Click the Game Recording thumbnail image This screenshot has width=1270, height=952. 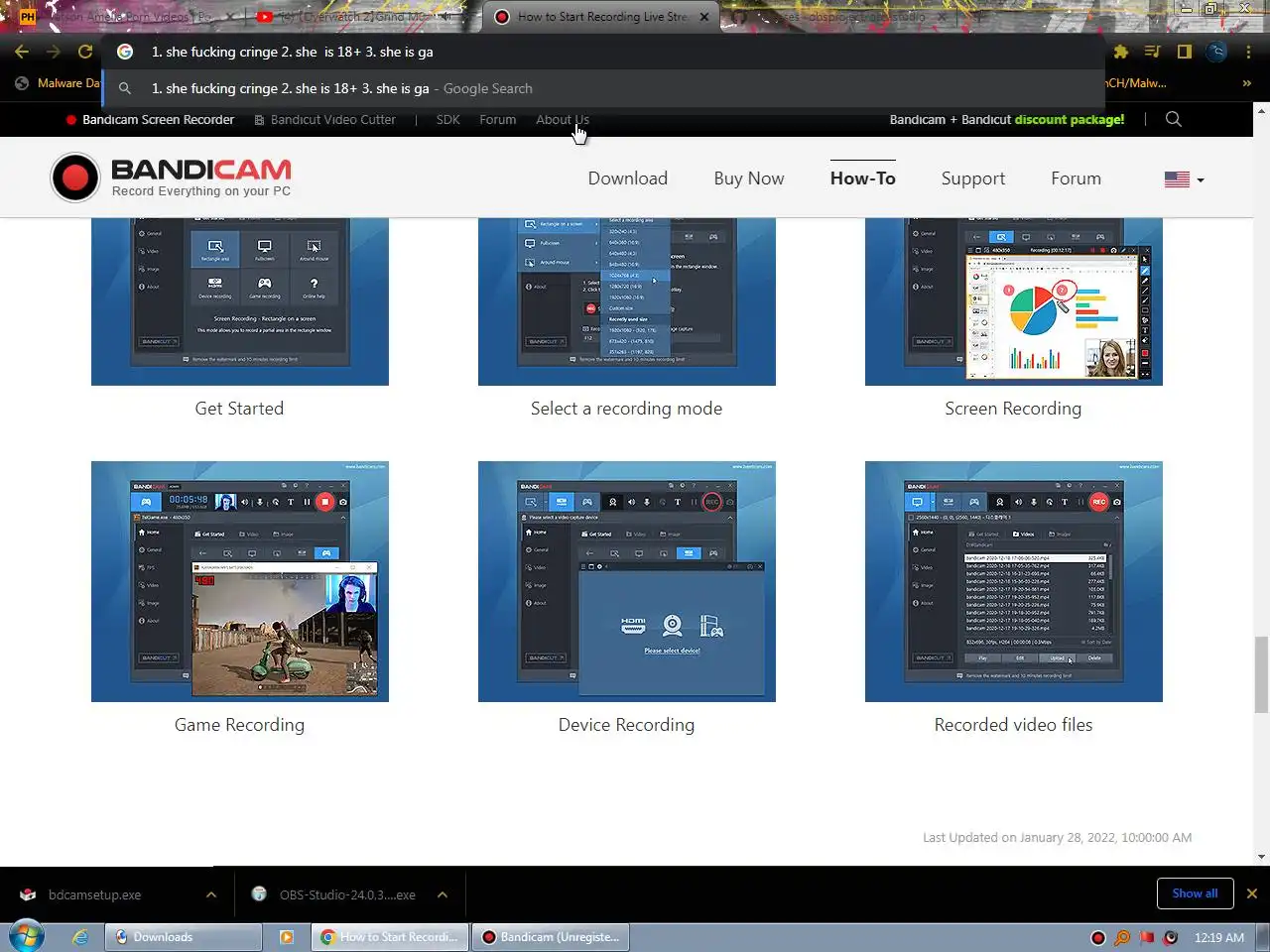tap(240, 582)
